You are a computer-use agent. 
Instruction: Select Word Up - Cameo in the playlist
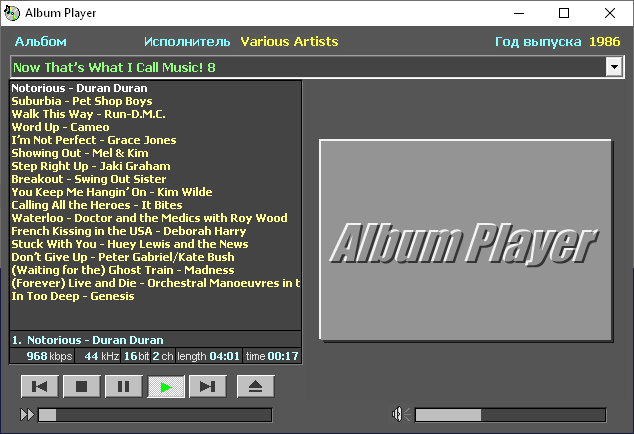[60, 127]
